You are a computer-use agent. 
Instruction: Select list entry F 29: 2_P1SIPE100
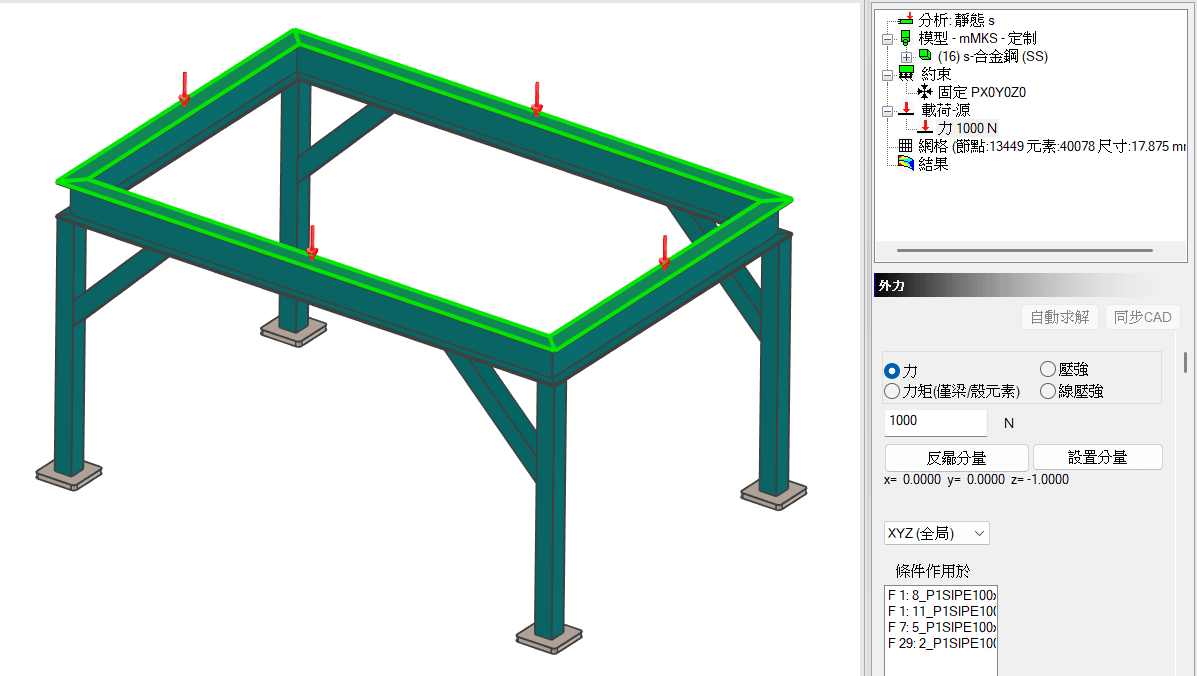click(x=941, y=643)
